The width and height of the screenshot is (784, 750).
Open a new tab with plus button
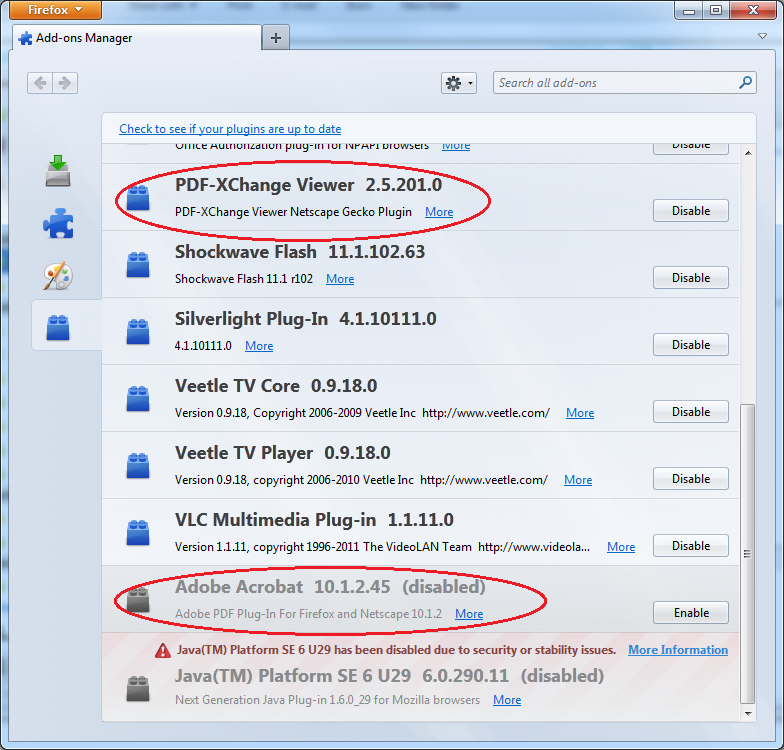(x=276, y=38)
